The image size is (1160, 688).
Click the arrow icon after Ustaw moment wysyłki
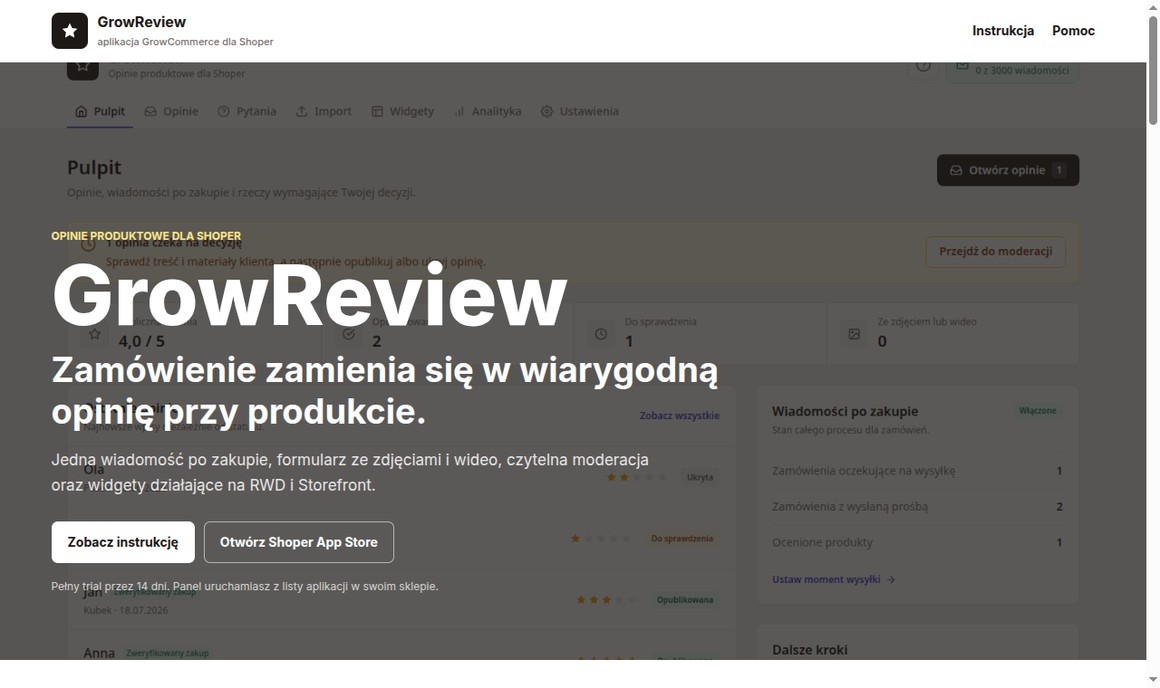point(891,579)
